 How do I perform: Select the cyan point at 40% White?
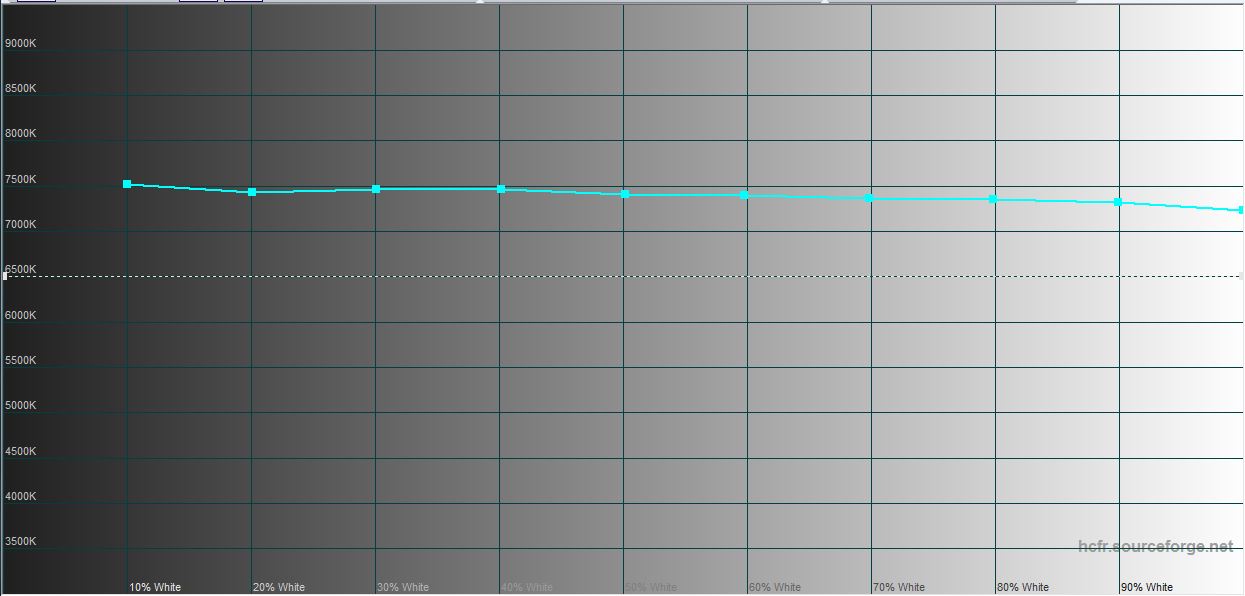(501, 189)
